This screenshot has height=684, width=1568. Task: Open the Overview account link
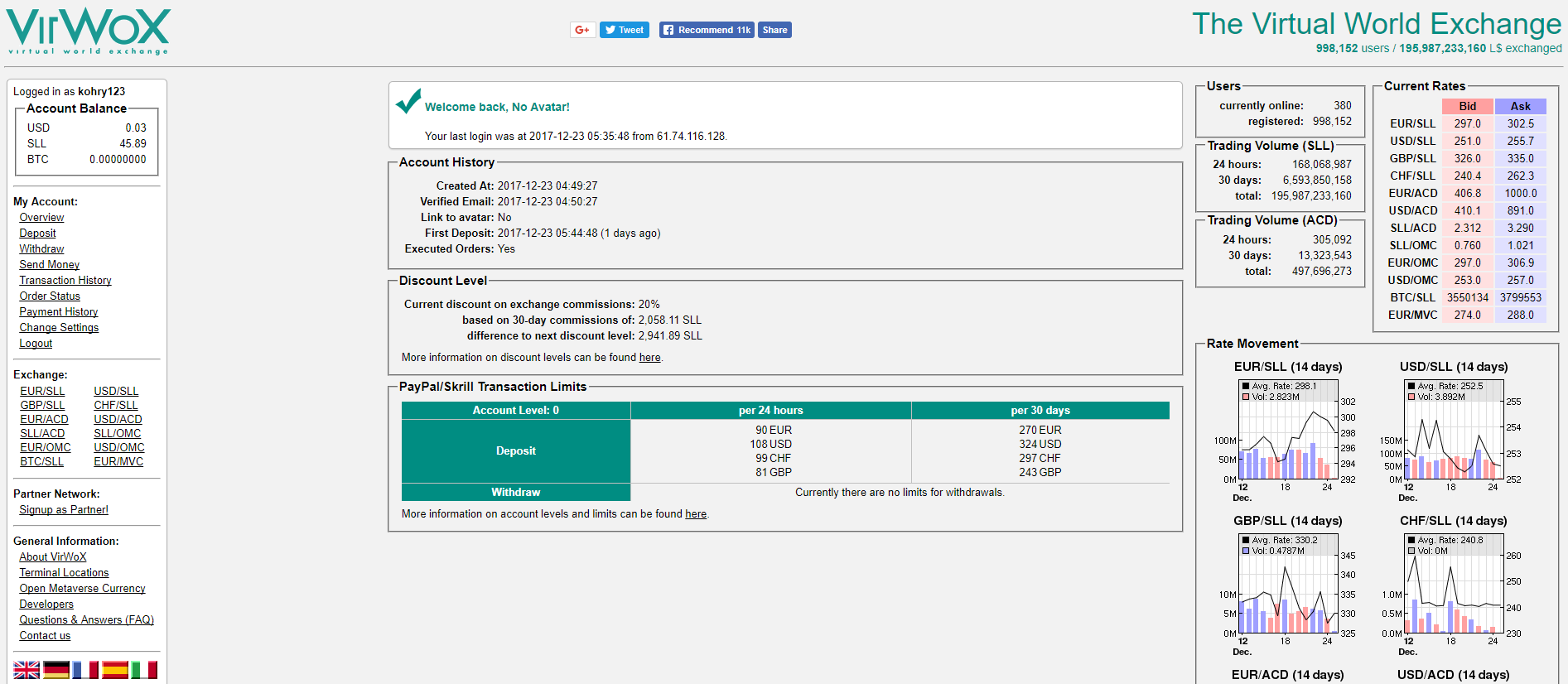[41, 218]
